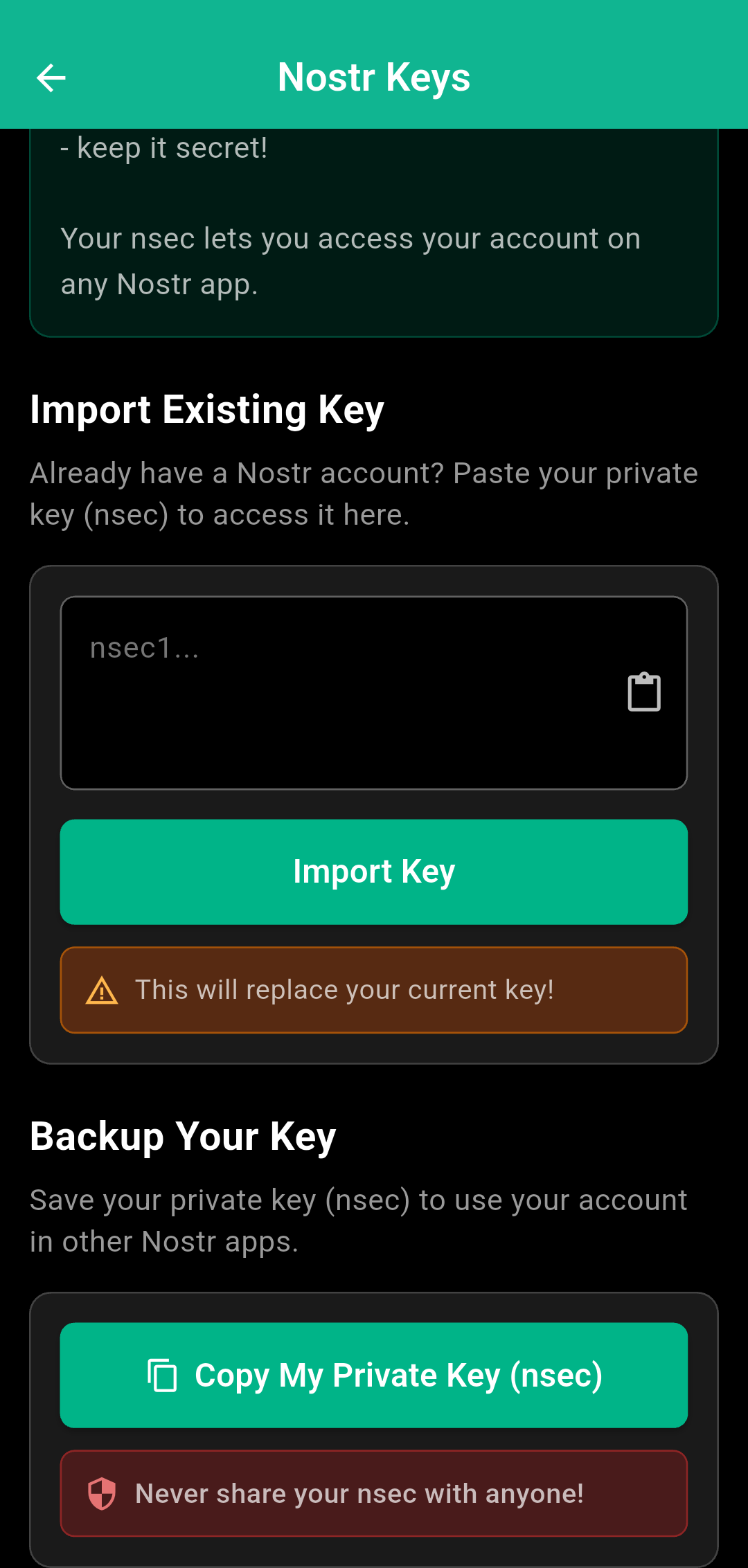Click the Backup Your Key description text
The image size is (748, 1568).
coord(357,1220)
